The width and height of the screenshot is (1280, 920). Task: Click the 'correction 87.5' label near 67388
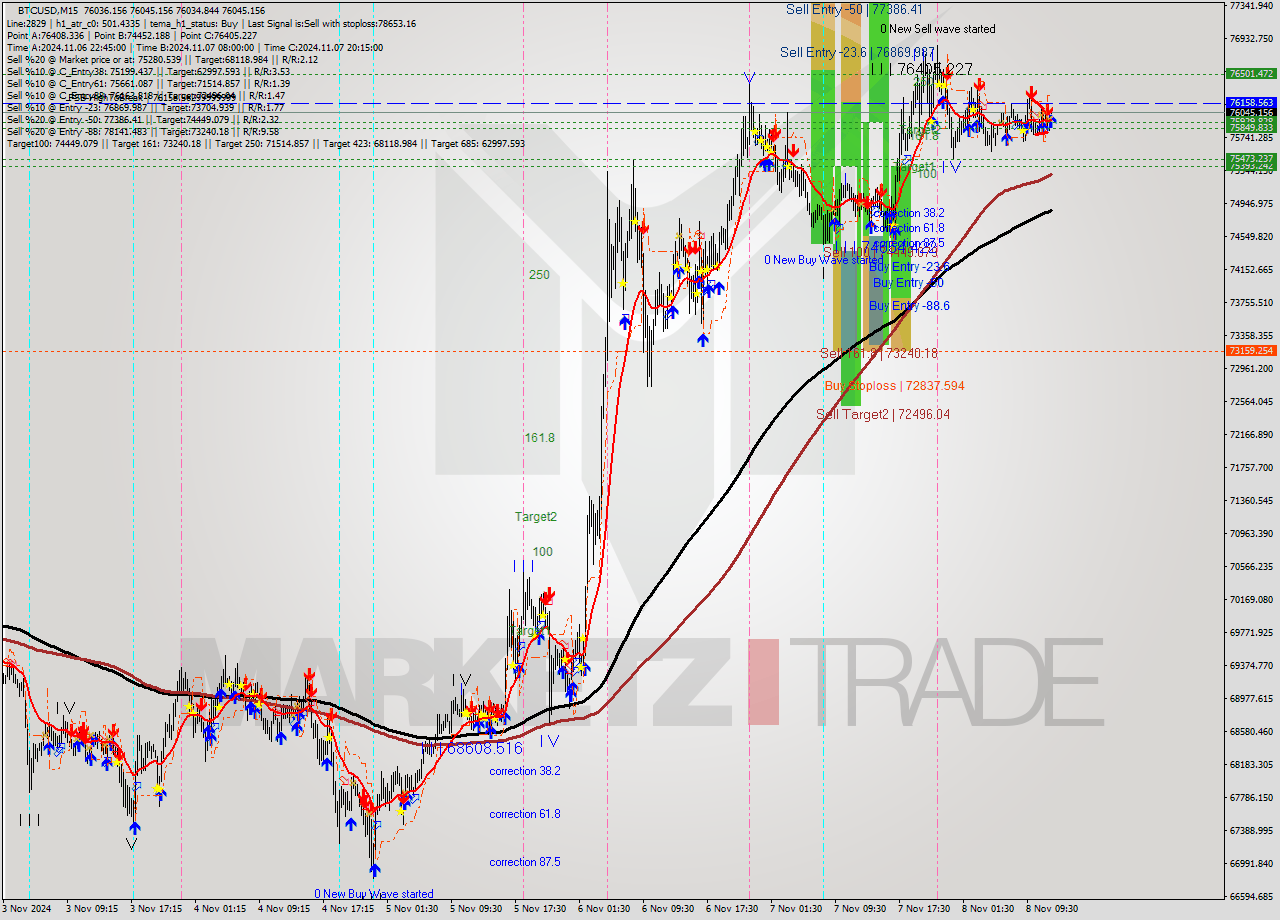point(525,862)
